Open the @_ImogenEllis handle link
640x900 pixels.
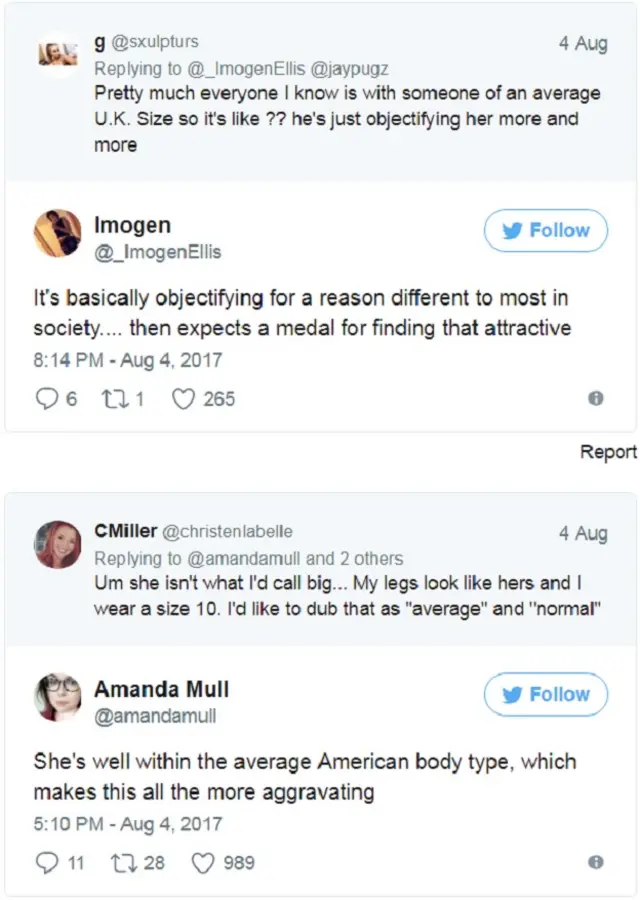click(x=157, y=252)
